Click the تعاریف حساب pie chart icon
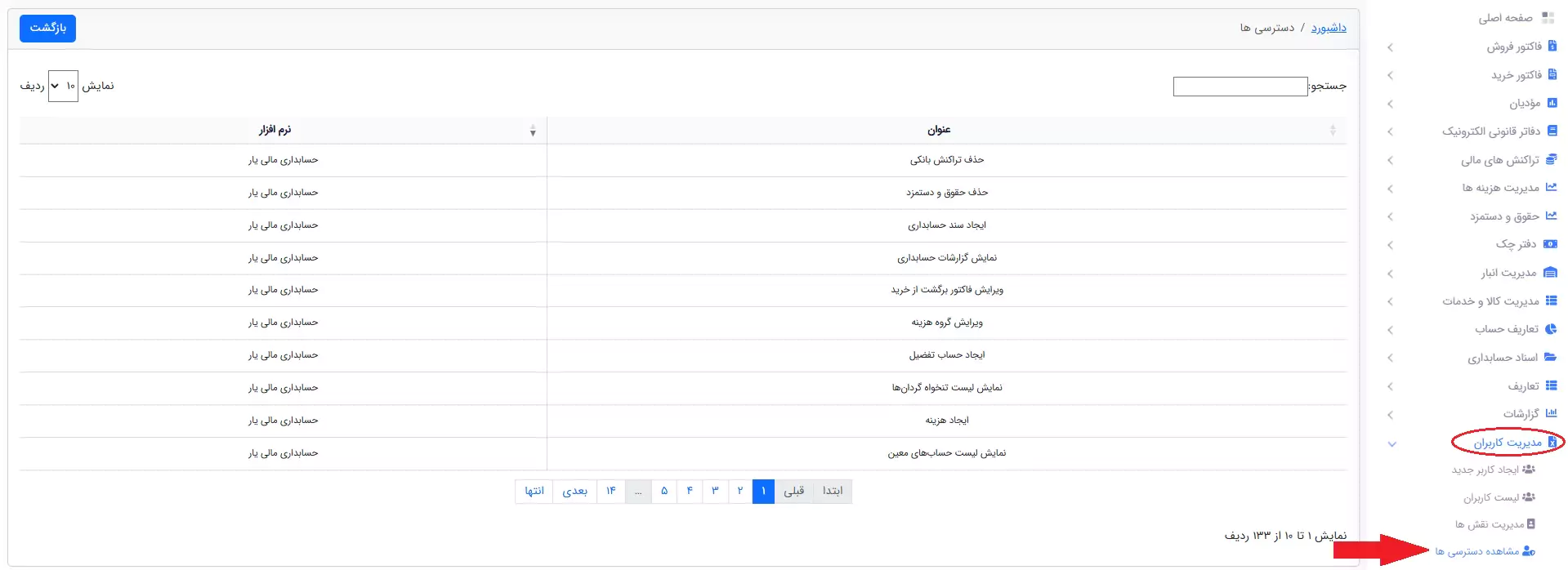Image resolution: width=1568 pixels, height=570 pixels. [x=1552, y=329]
